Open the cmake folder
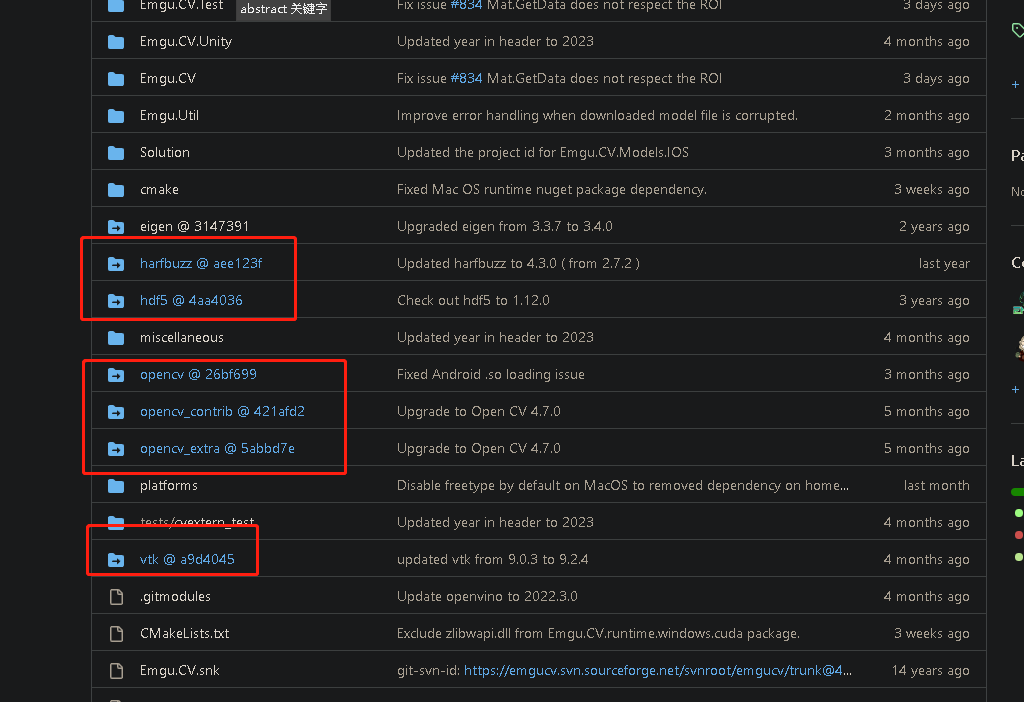The height and width of the screenshot is (702, 1024). pos(159,189)
